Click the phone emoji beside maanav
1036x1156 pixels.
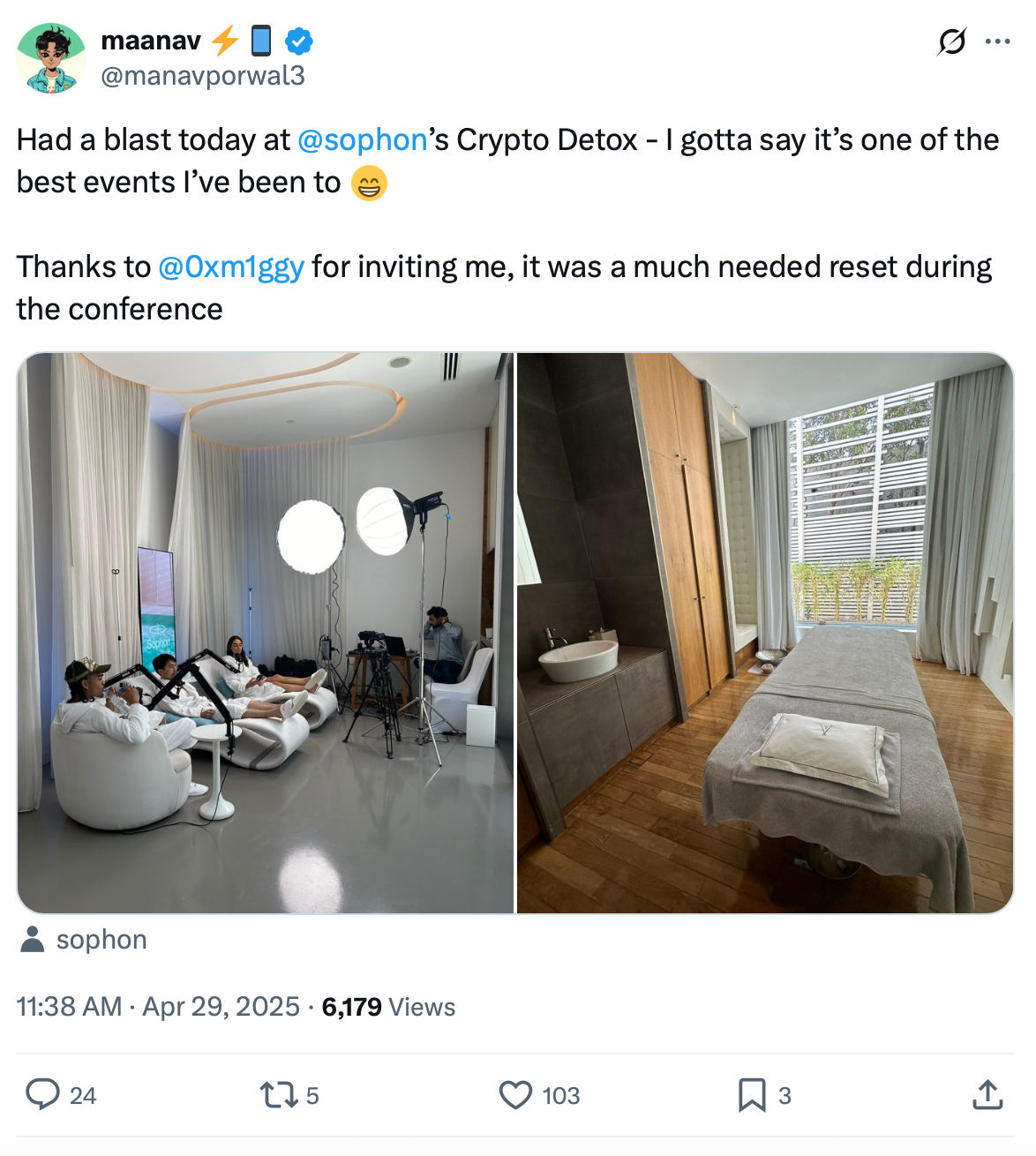pos(261,41)
